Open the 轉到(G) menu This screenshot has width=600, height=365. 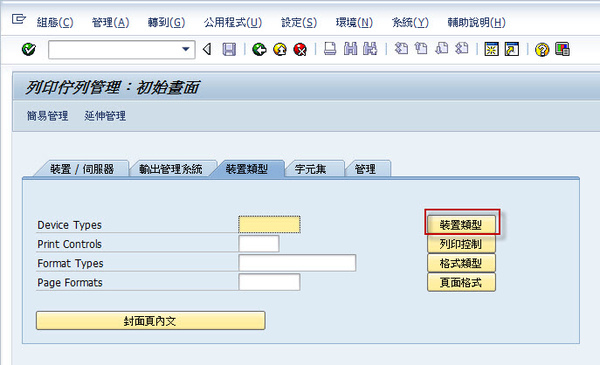(166, 23)
